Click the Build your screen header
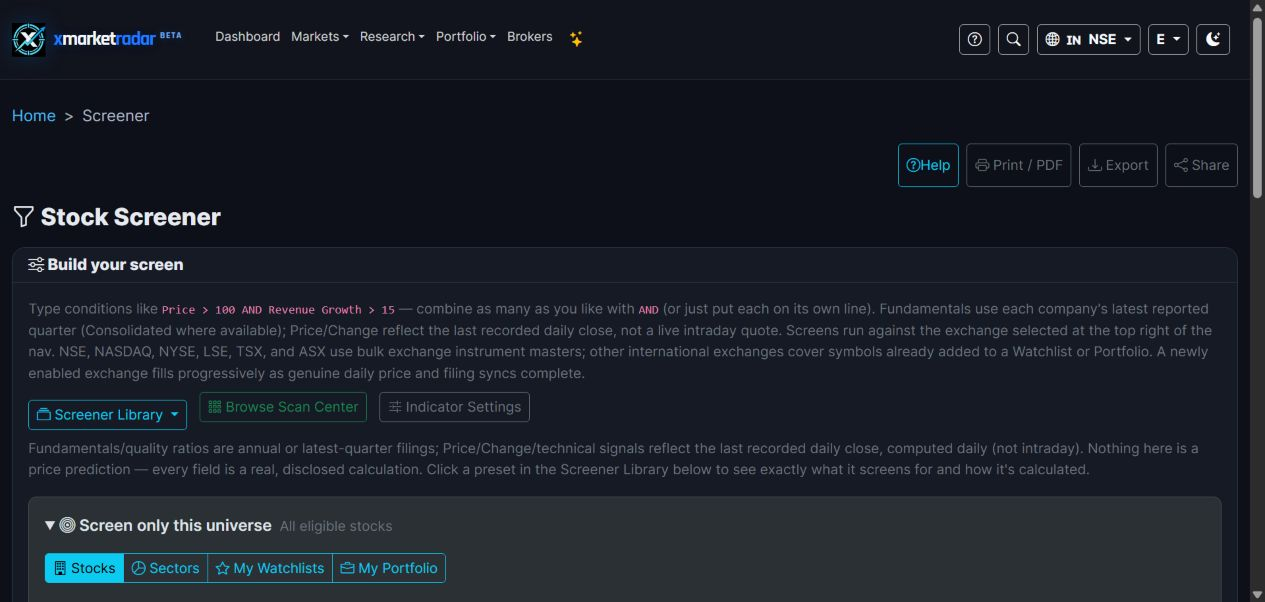Viewport: 1265px width, 602px height. point(115,265)
